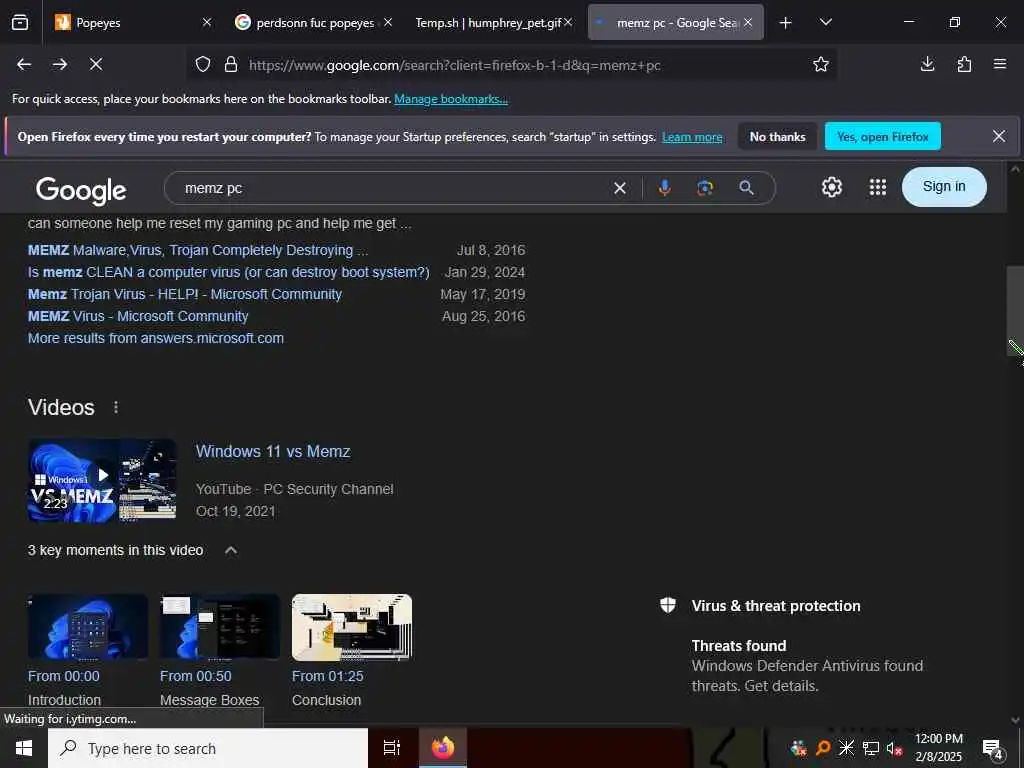This screenshot has width=1024, height=768.
Task: Open Firefox View icon in tab strip
Action: (x=20, y=22)
